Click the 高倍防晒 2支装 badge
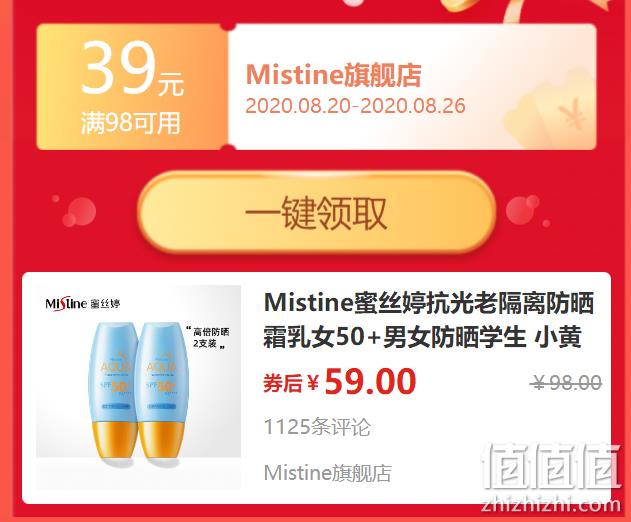The image size is (631, 522). 208,337
